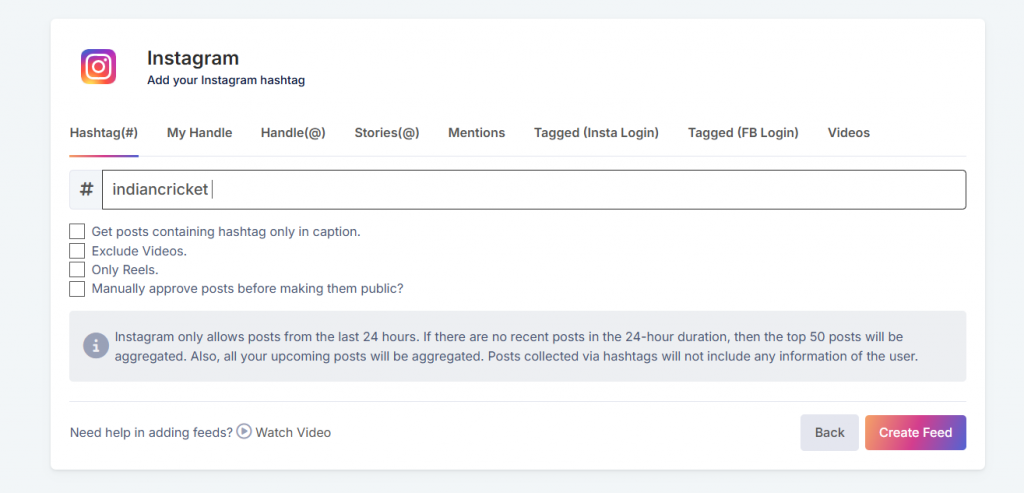
Task: Click the Create Feed button
Action: click(915, 433)
